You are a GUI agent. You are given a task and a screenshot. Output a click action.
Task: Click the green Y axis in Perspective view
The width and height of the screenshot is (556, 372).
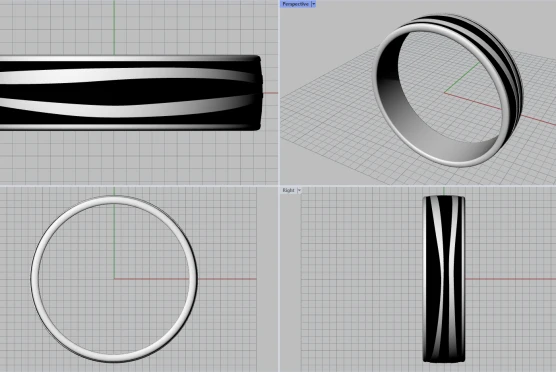point(462,78)
